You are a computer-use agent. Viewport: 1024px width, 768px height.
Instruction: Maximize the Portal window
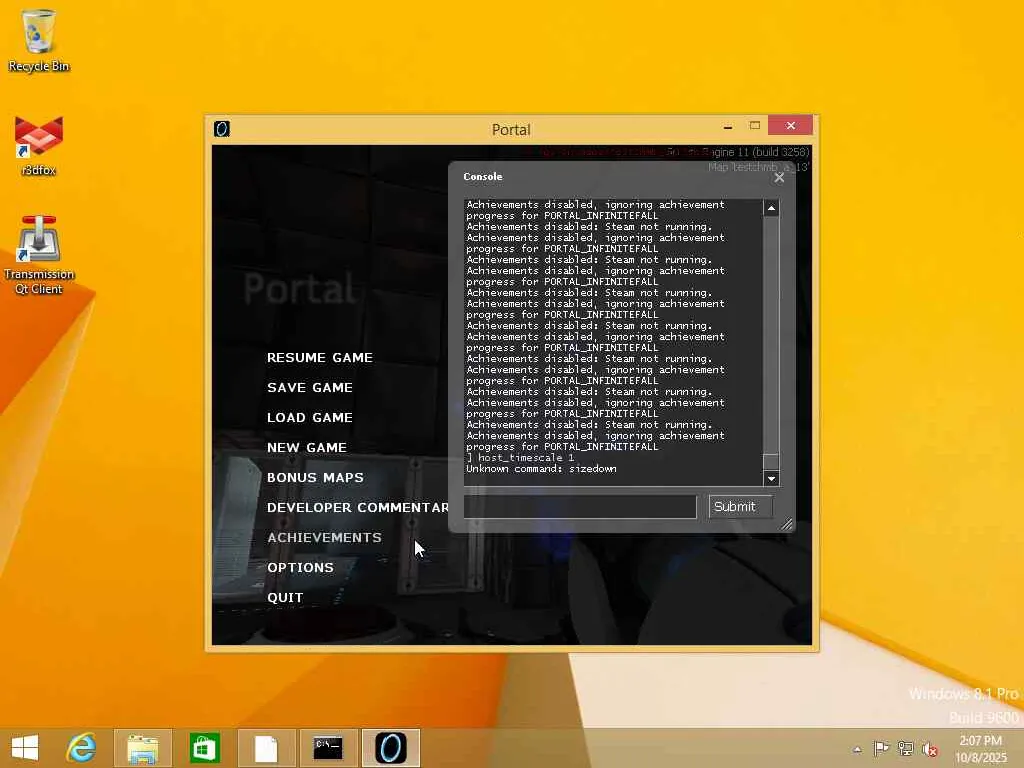pos(755,125)
